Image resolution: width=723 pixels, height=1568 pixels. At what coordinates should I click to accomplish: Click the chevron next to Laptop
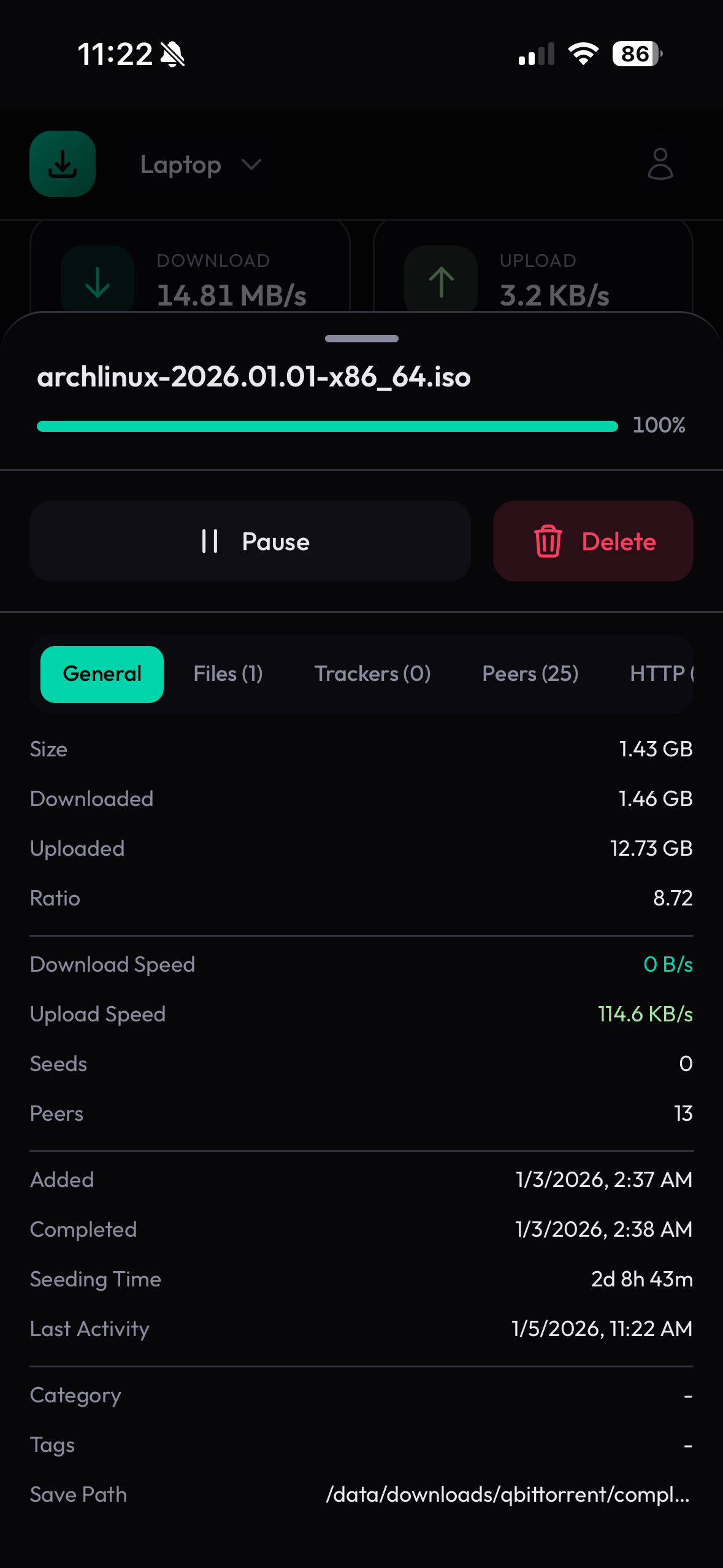pyautogui.click(x=251, y=164)
